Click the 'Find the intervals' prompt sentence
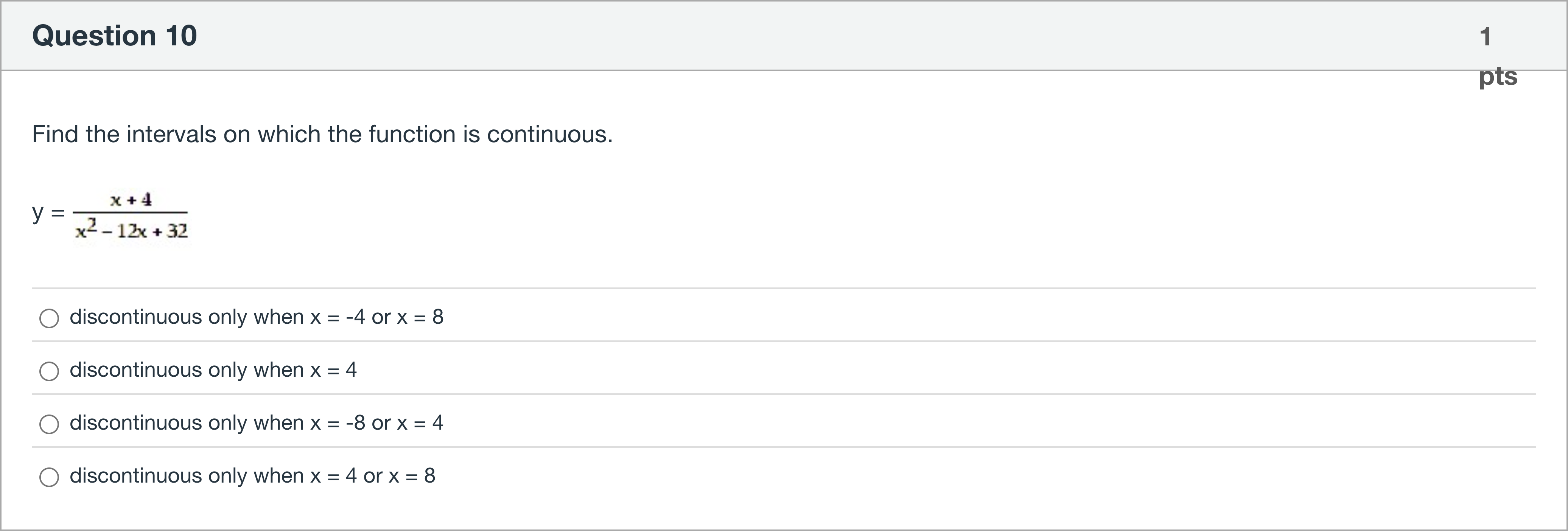This screenshot has width=1568, height=531. click(322, 134)
